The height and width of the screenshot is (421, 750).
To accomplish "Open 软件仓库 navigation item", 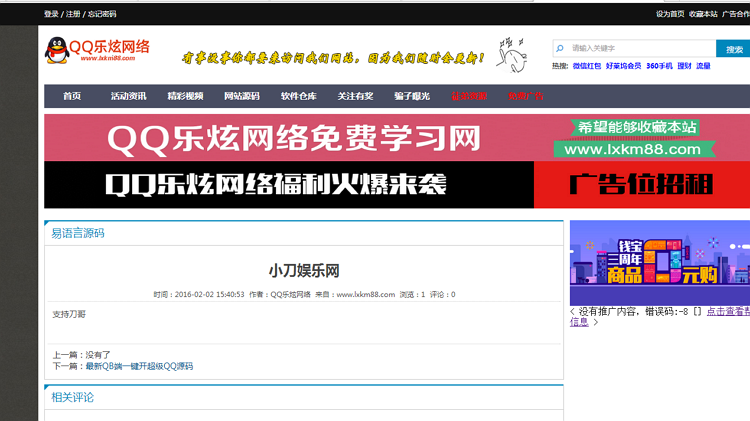I will pos(298,96).
